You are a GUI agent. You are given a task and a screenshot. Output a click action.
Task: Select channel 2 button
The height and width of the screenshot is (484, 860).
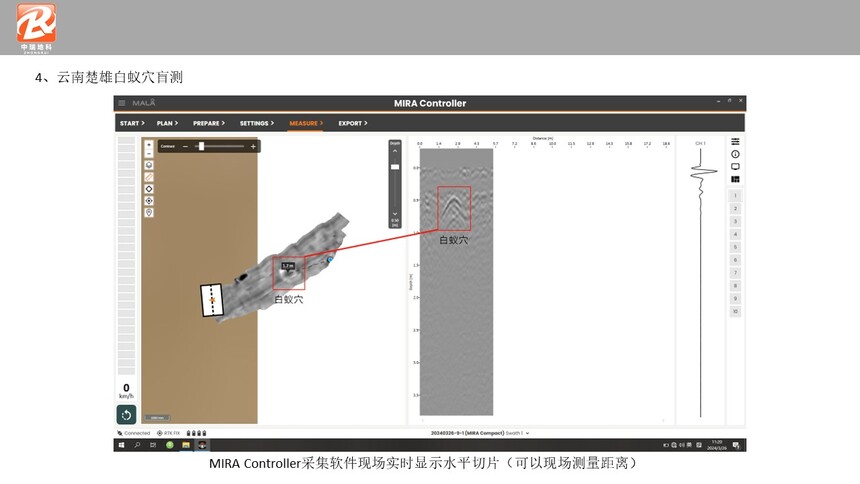pos(735,209)
